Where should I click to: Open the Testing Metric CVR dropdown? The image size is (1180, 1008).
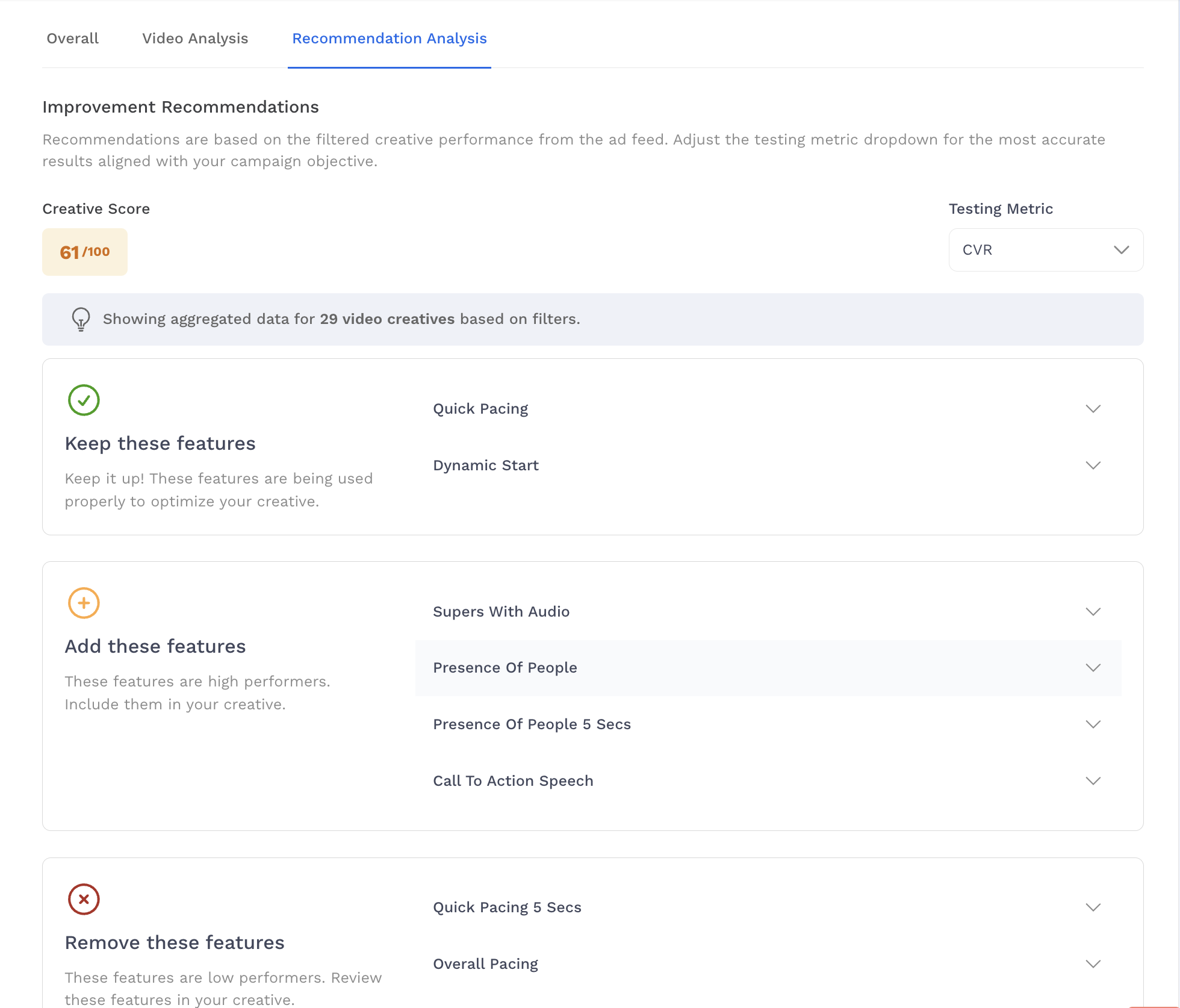point(1046,250)
